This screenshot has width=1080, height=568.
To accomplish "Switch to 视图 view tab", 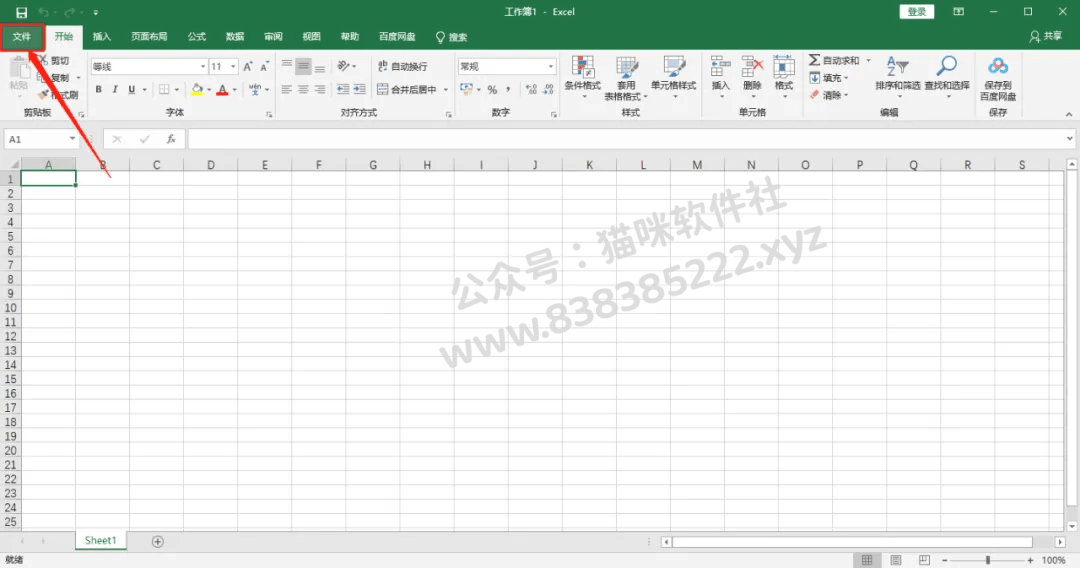I will pos(311,37).
